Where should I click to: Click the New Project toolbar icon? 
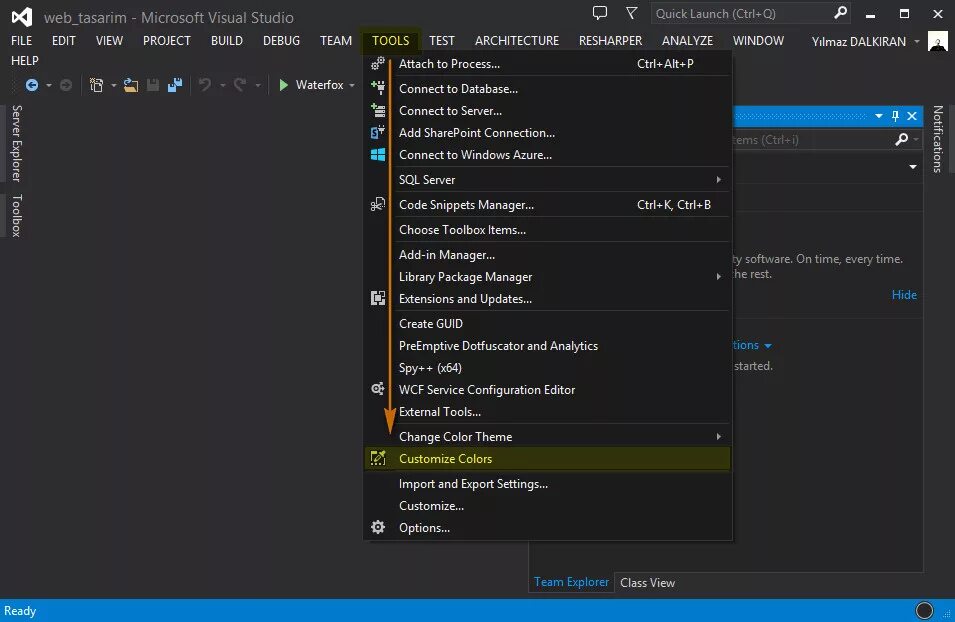[x=96, y=85]
